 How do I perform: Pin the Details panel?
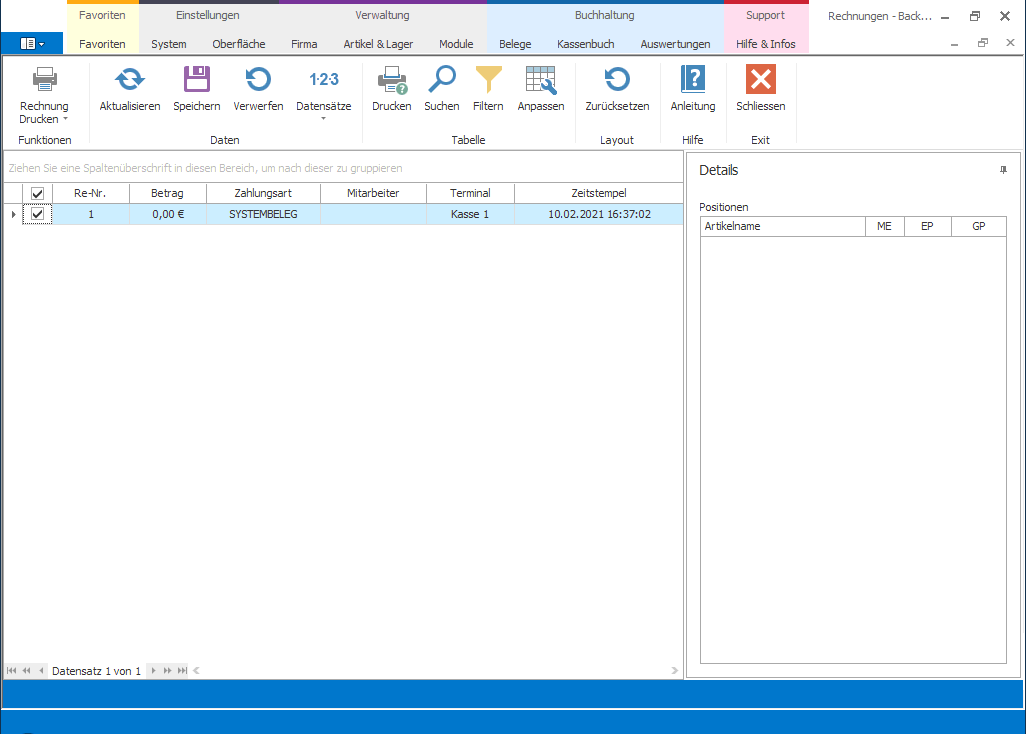1003,170
